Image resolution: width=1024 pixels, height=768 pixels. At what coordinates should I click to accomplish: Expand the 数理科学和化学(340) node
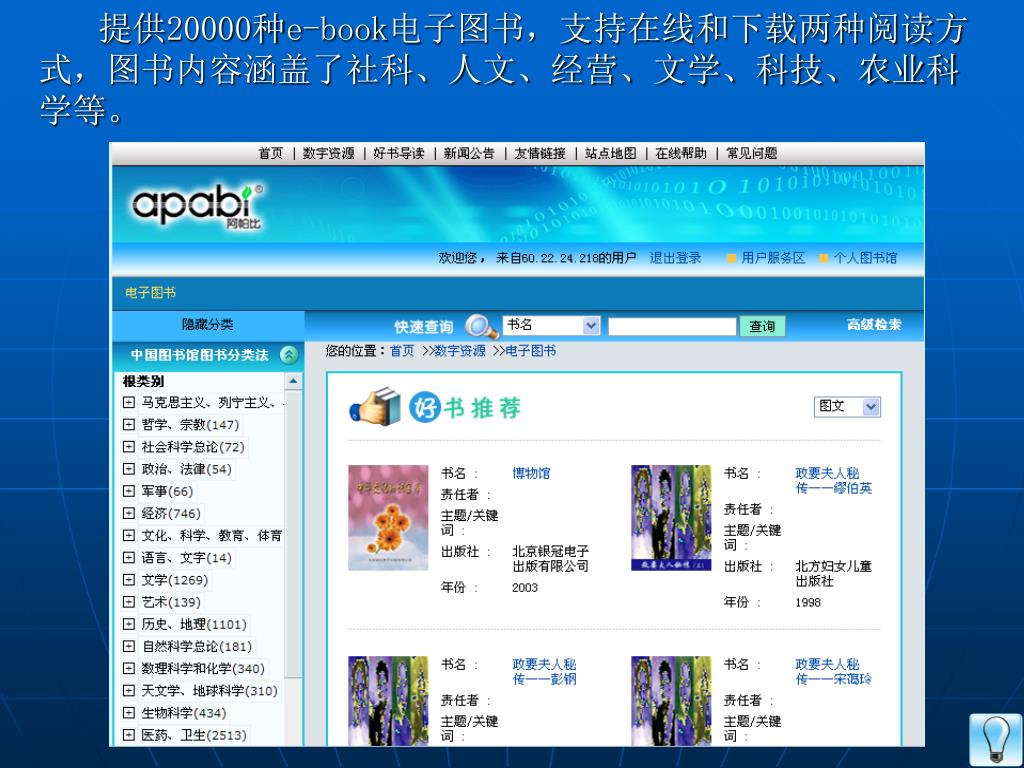(129, 669)
